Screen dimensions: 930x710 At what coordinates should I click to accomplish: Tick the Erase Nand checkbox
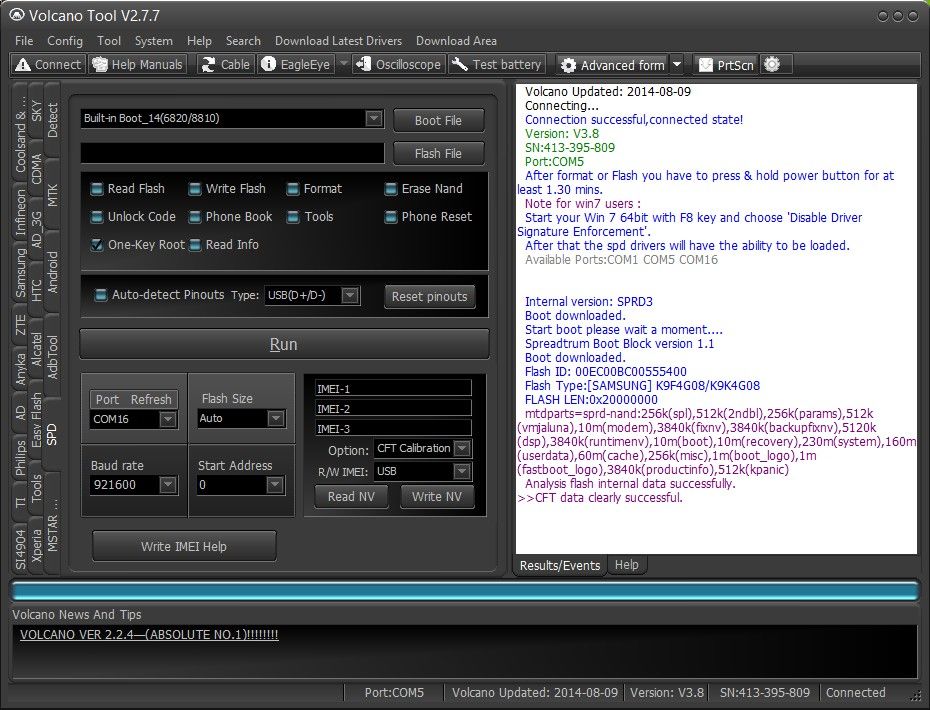pos(390,189)
